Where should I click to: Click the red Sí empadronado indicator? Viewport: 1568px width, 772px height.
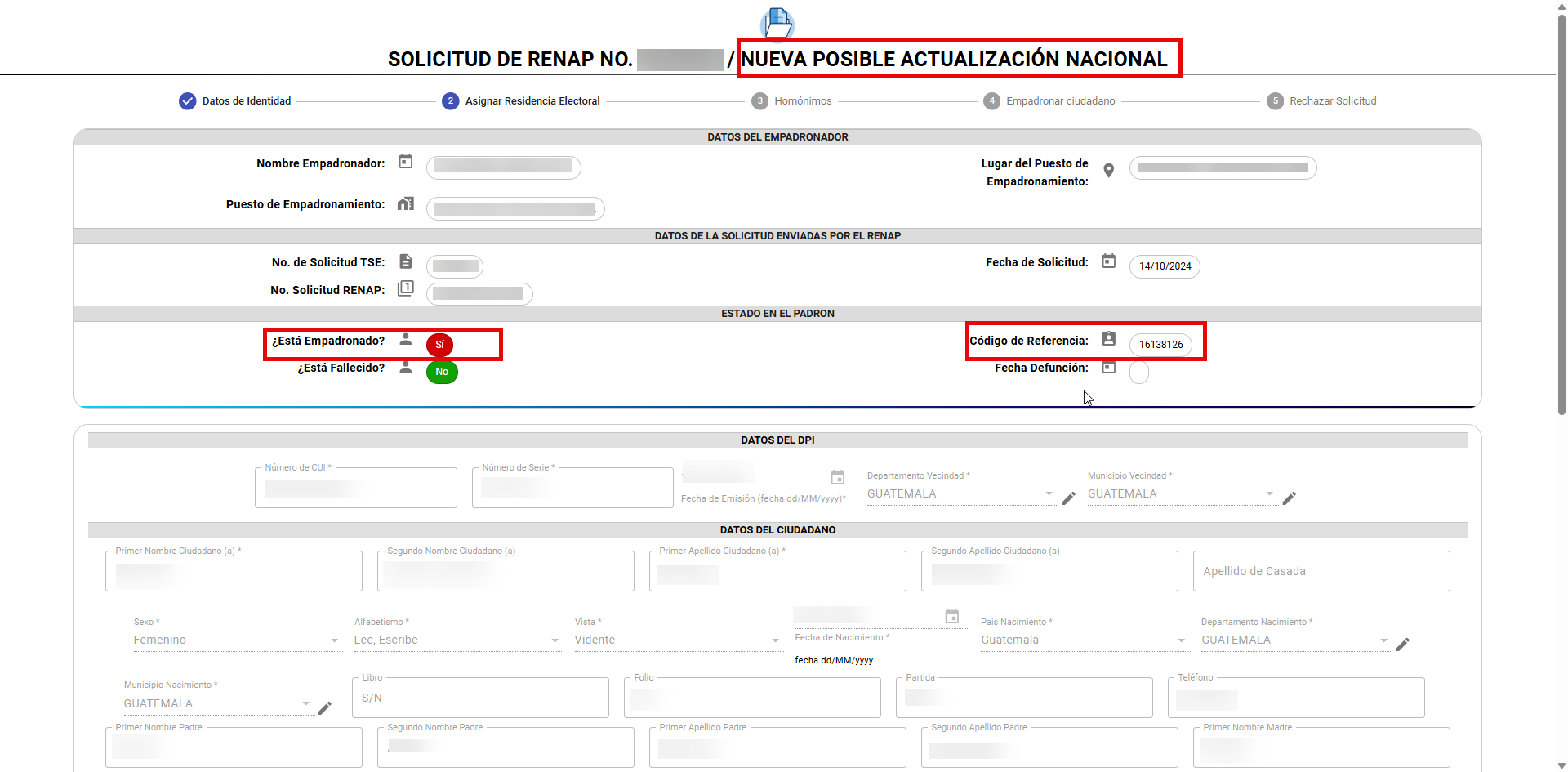click(439, 345)
